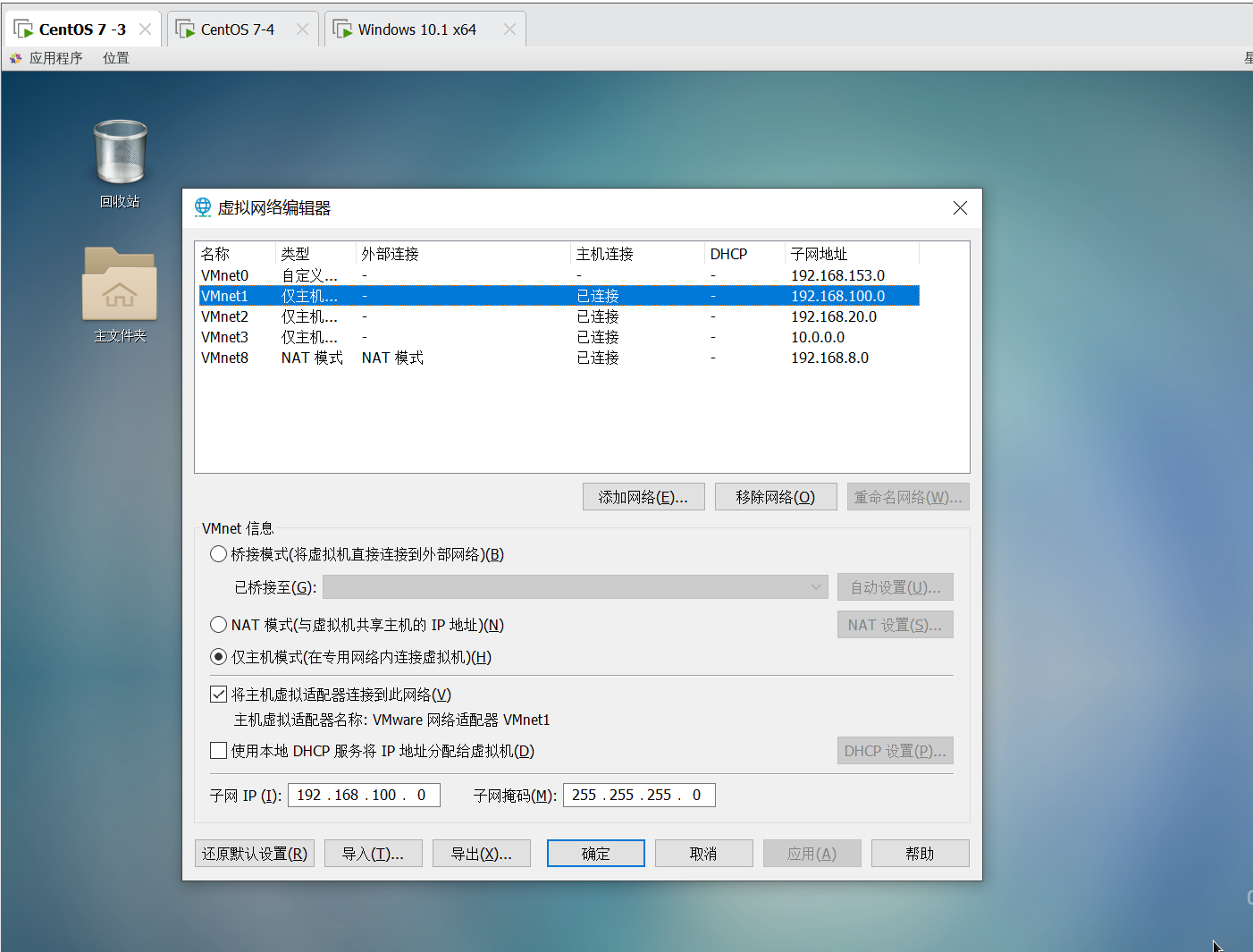Image resolution: width=1253 pixels, height=952 pixels.
Task: Open DHCP 设置(P)... button
Action: point(896,751)
